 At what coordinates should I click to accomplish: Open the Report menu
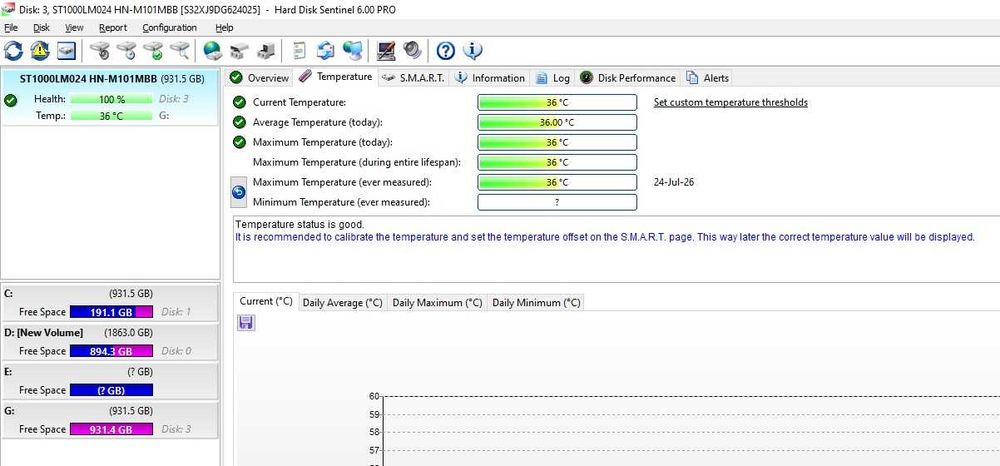pyautogui.click(x=113, y=27)
